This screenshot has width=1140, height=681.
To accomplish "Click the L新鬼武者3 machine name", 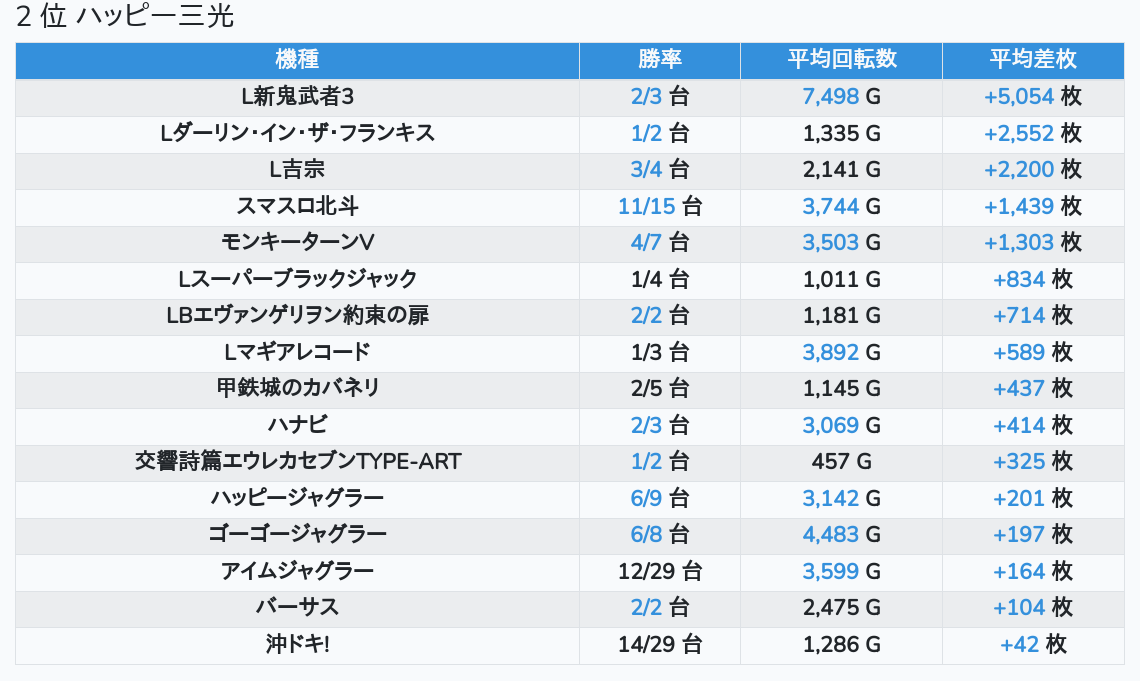I will coord(298,97).
